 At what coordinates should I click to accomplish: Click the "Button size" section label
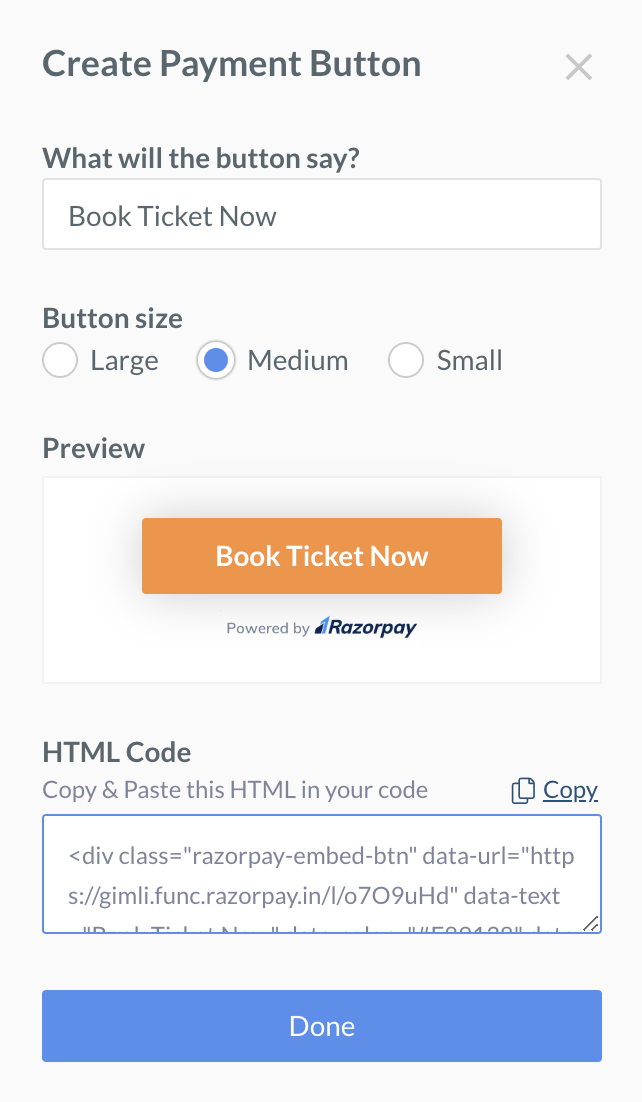[113, 318]
